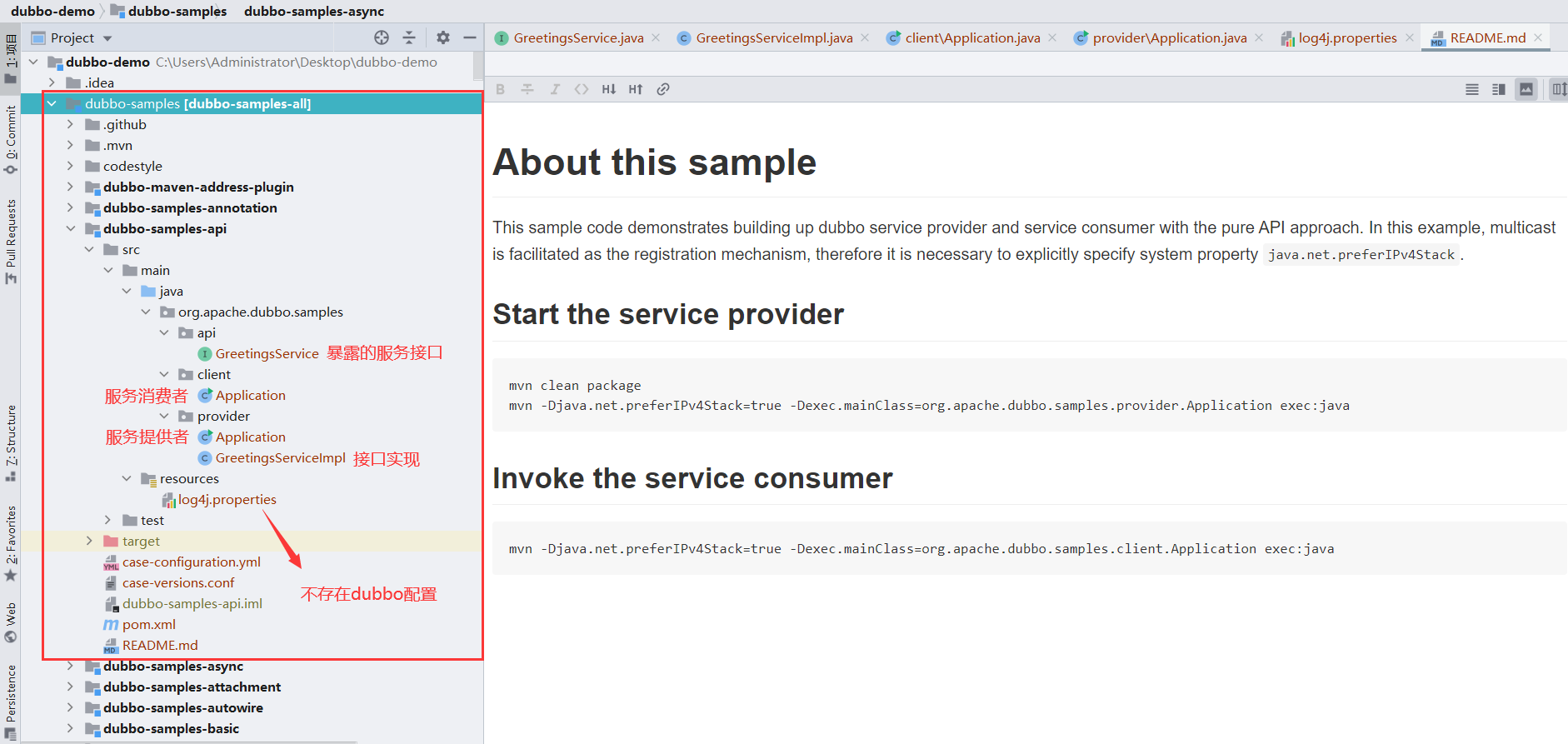The height and width of the screenshot is (744, 1568).
Task: Click the provider mvn command code block
Action: pyautogui.click(x=1030, y=395)
